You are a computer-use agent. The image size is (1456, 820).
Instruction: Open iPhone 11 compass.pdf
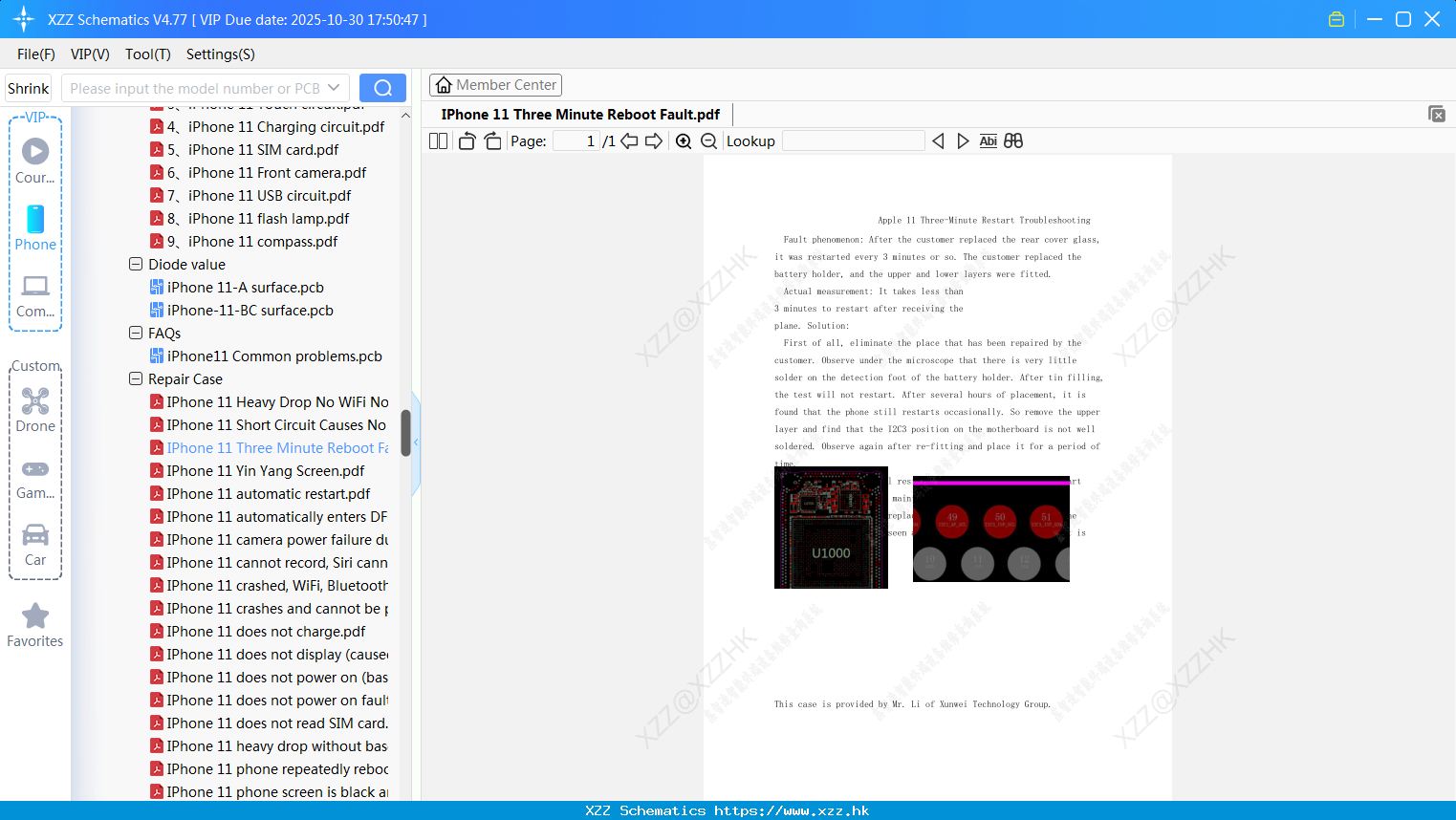[244, 241]
